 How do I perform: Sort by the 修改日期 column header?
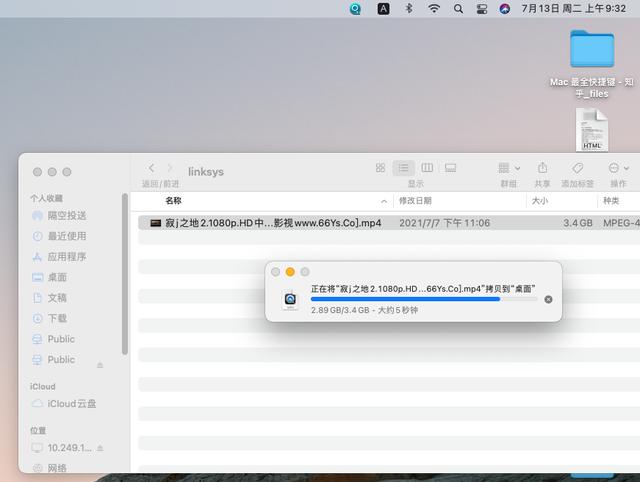pyautogui.click(x=415, y=201)
